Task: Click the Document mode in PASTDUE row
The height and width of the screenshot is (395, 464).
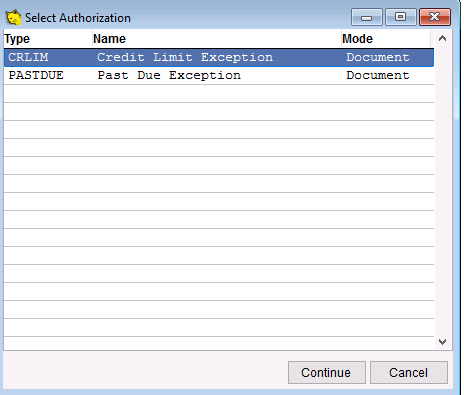Action: click(x=378, y=75)
